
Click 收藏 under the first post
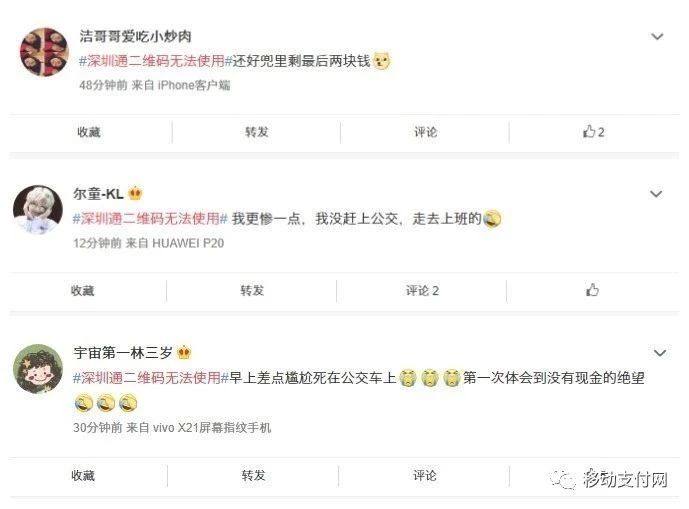tap(89, 132)
